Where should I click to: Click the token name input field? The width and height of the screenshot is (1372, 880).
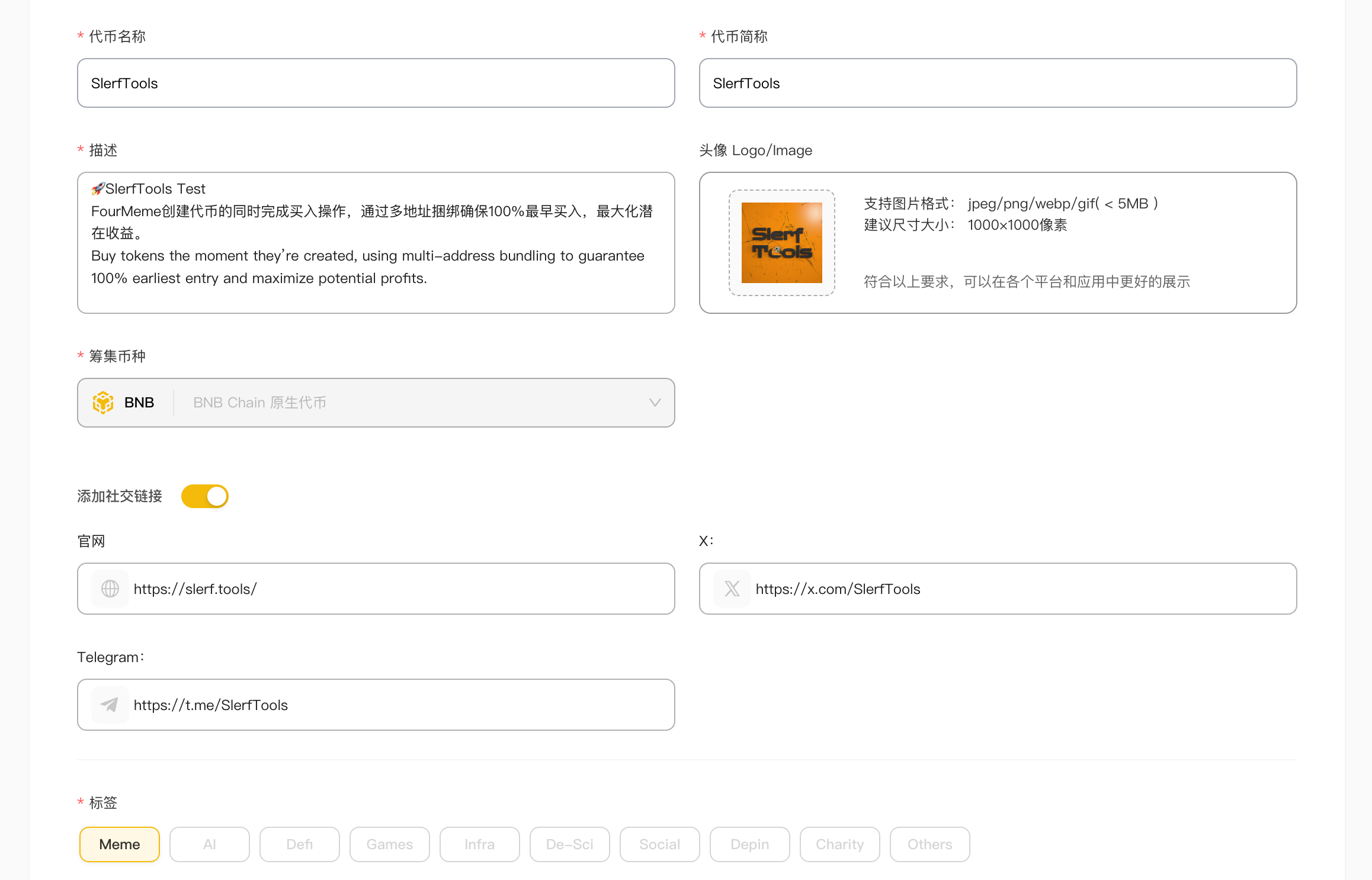click(376, 83)
